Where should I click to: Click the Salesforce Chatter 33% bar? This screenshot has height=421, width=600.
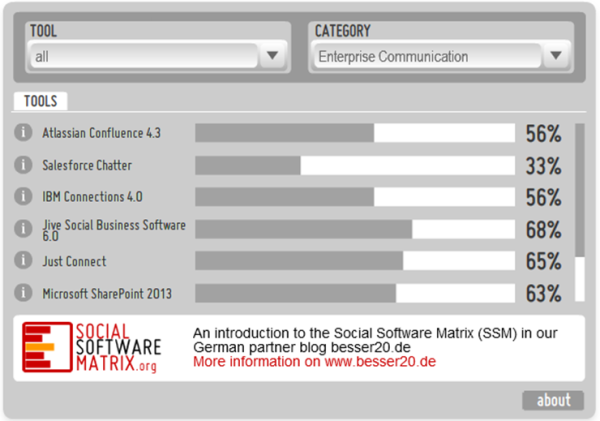(x=354, y=165)
